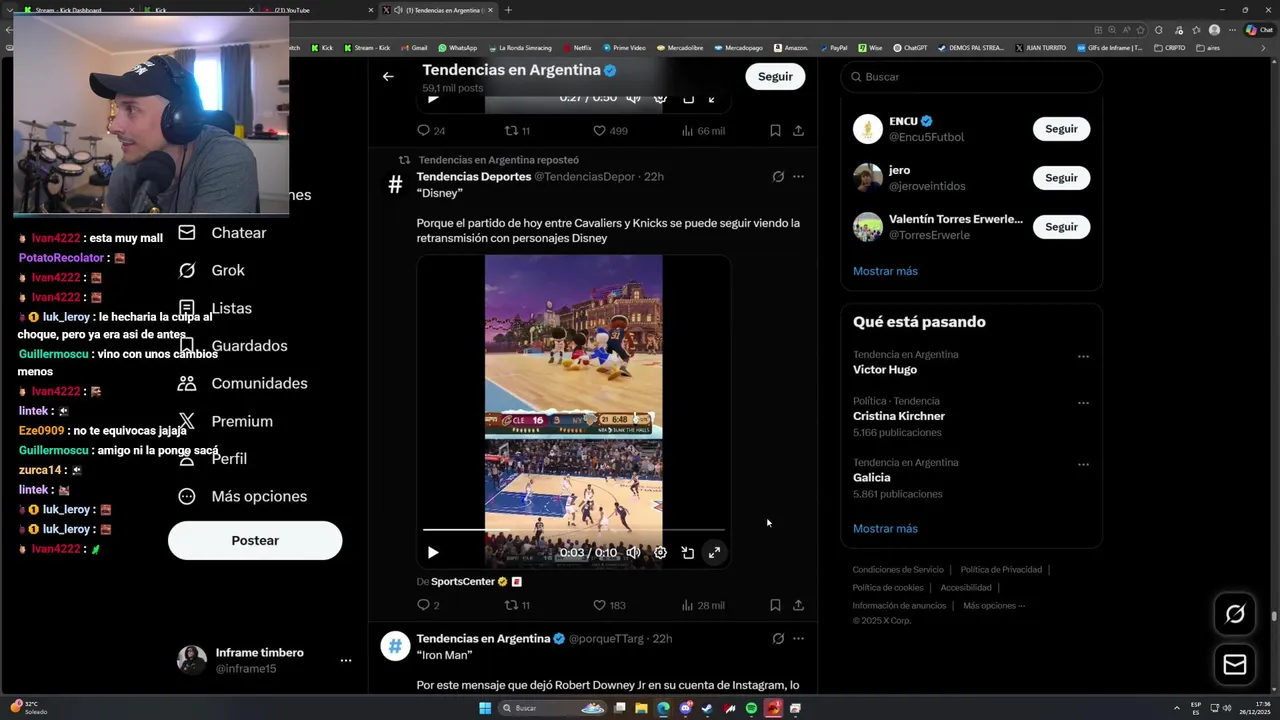Click Mostrar más under the suggested accounts

pyautogui.click(x=885, y=271)
